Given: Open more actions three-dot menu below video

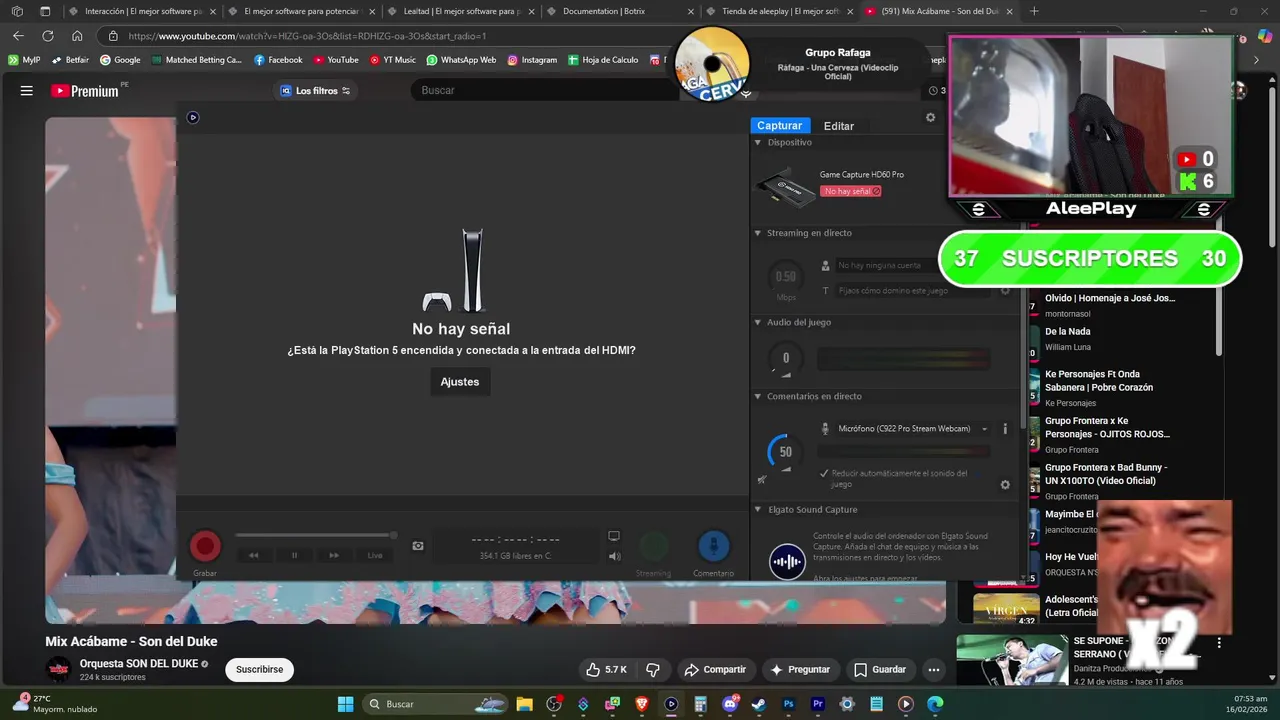Looking at the screenshot, I should coord(934,670).
